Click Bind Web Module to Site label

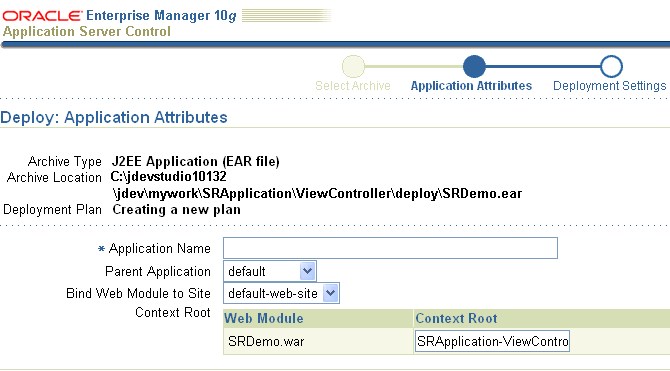(x=138, y=294)
